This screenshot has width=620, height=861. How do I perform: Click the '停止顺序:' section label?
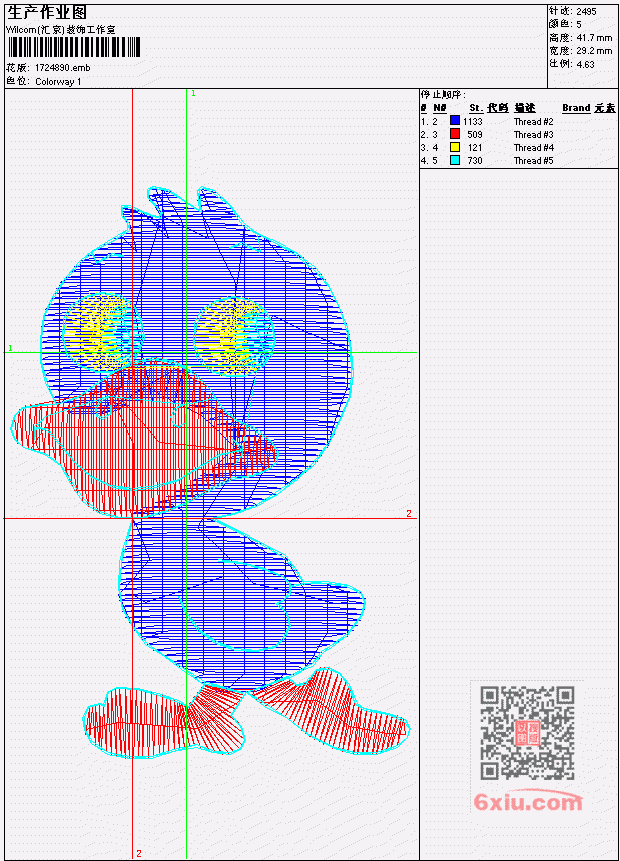tap(443, 95)
